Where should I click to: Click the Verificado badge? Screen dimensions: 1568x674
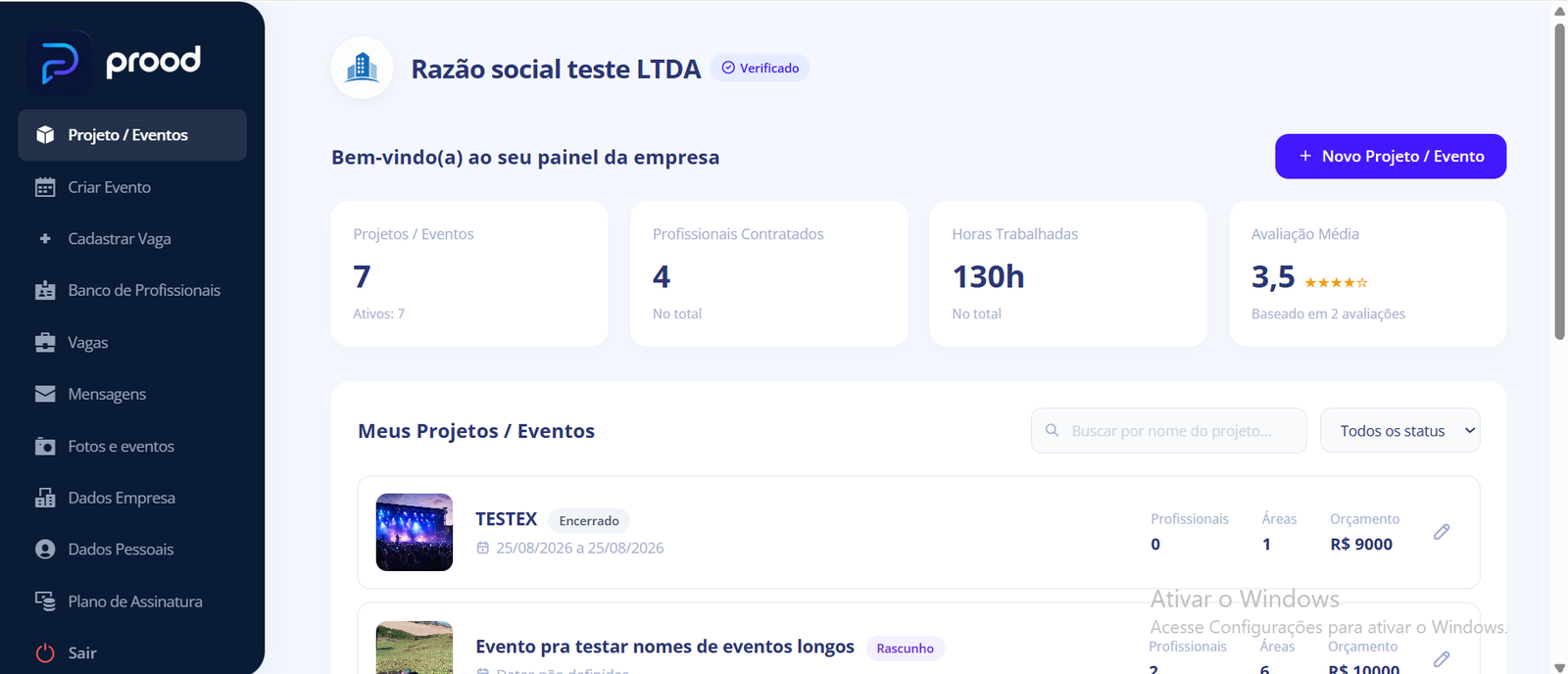coord(759,68)
